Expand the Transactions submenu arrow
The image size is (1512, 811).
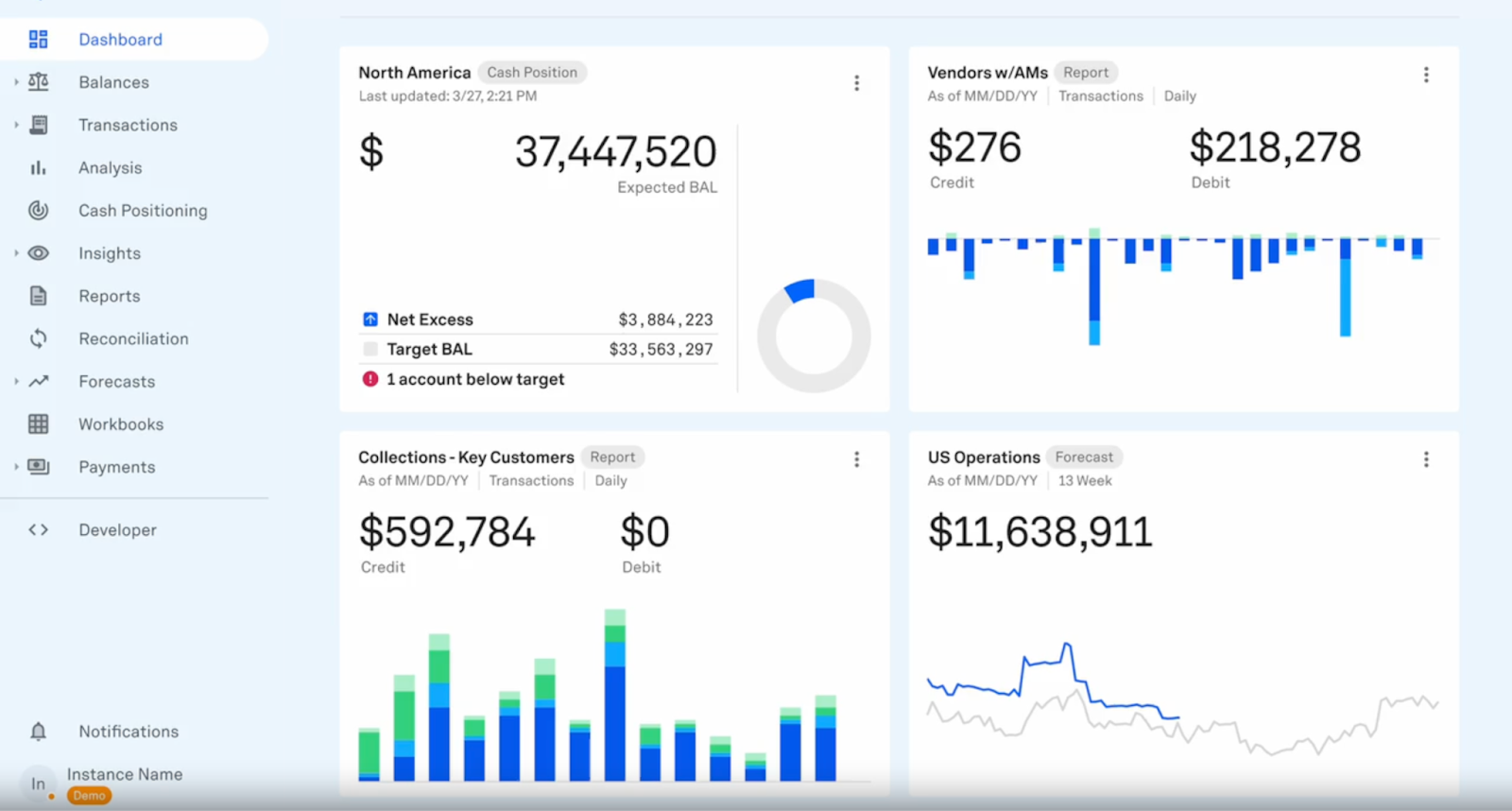coord(16,125)
